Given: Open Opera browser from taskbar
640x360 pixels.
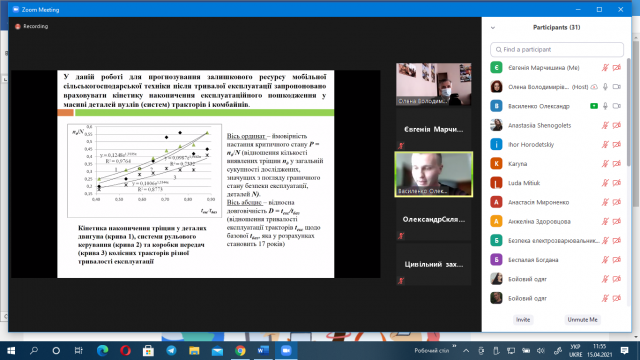Looking at the screenshot, I should click(x=125, y=351).
